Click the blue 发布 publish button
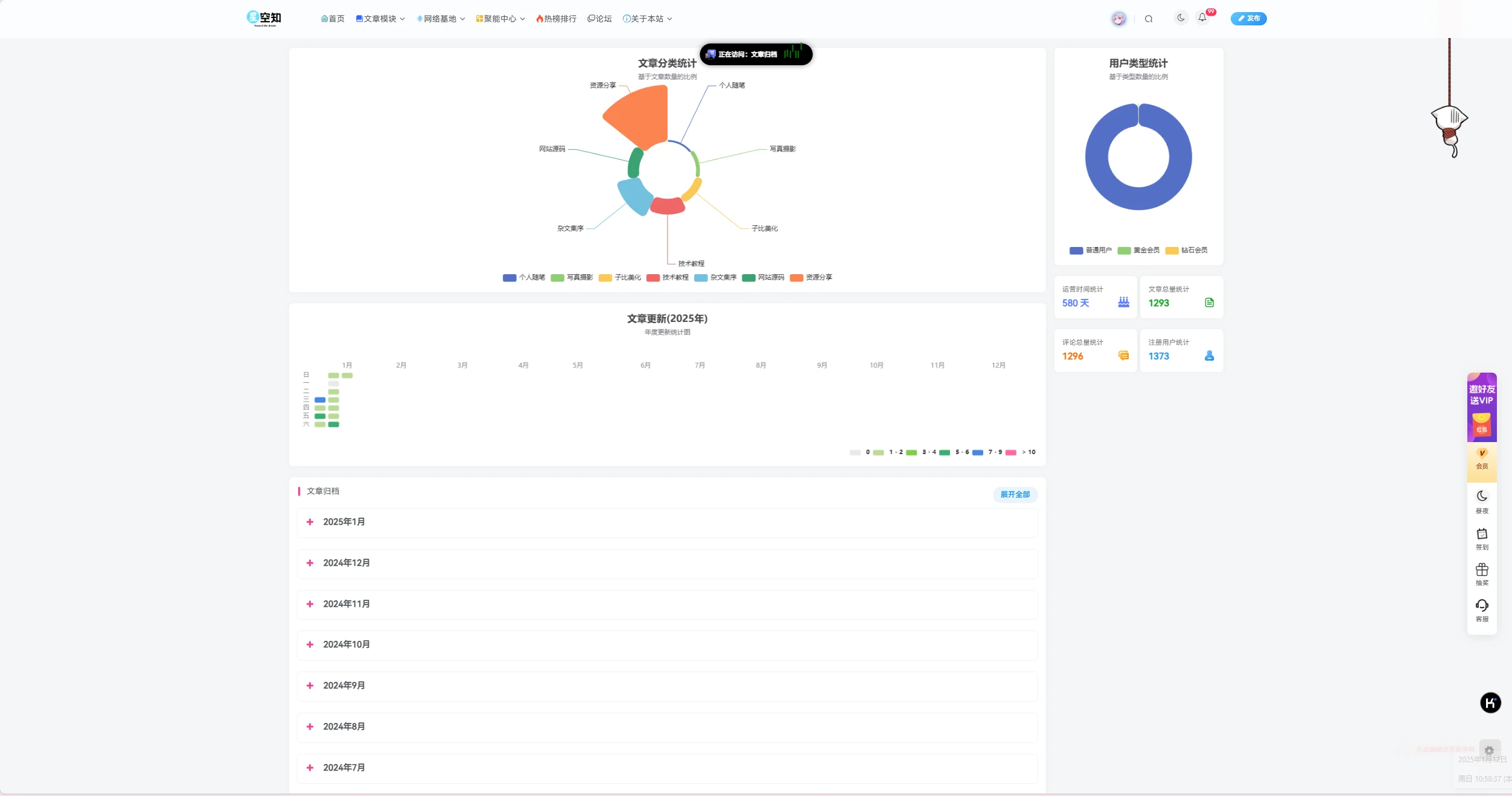Image resolution: width=1512 pixels, height=796 pixels. pos(1248,19)
